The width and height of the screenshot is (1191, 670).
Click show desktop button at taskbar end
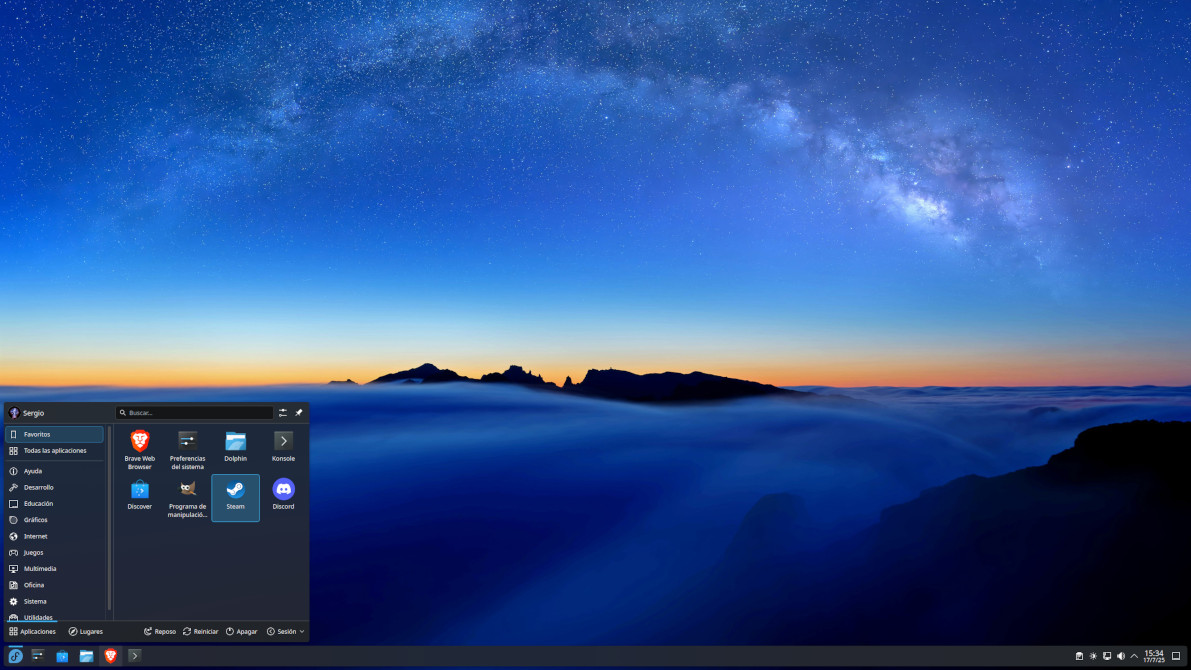[1177, 656]
